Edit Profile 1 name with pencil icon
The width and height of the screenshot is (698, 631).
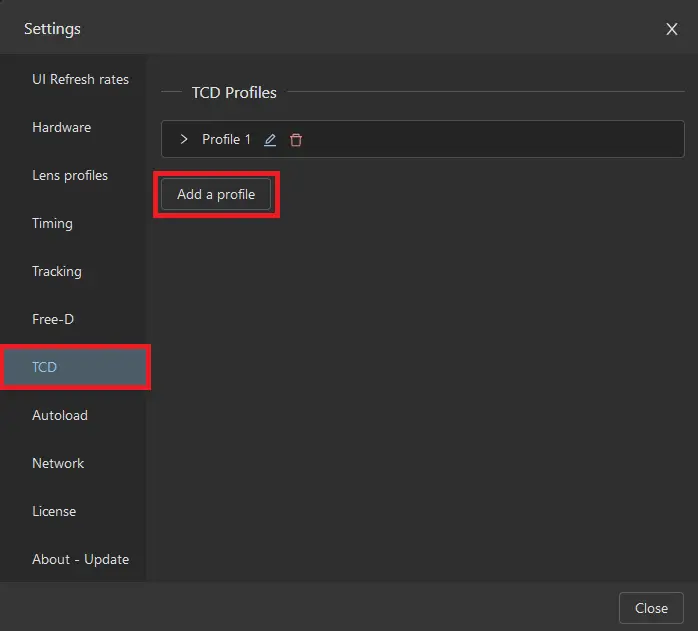(270, 140)
